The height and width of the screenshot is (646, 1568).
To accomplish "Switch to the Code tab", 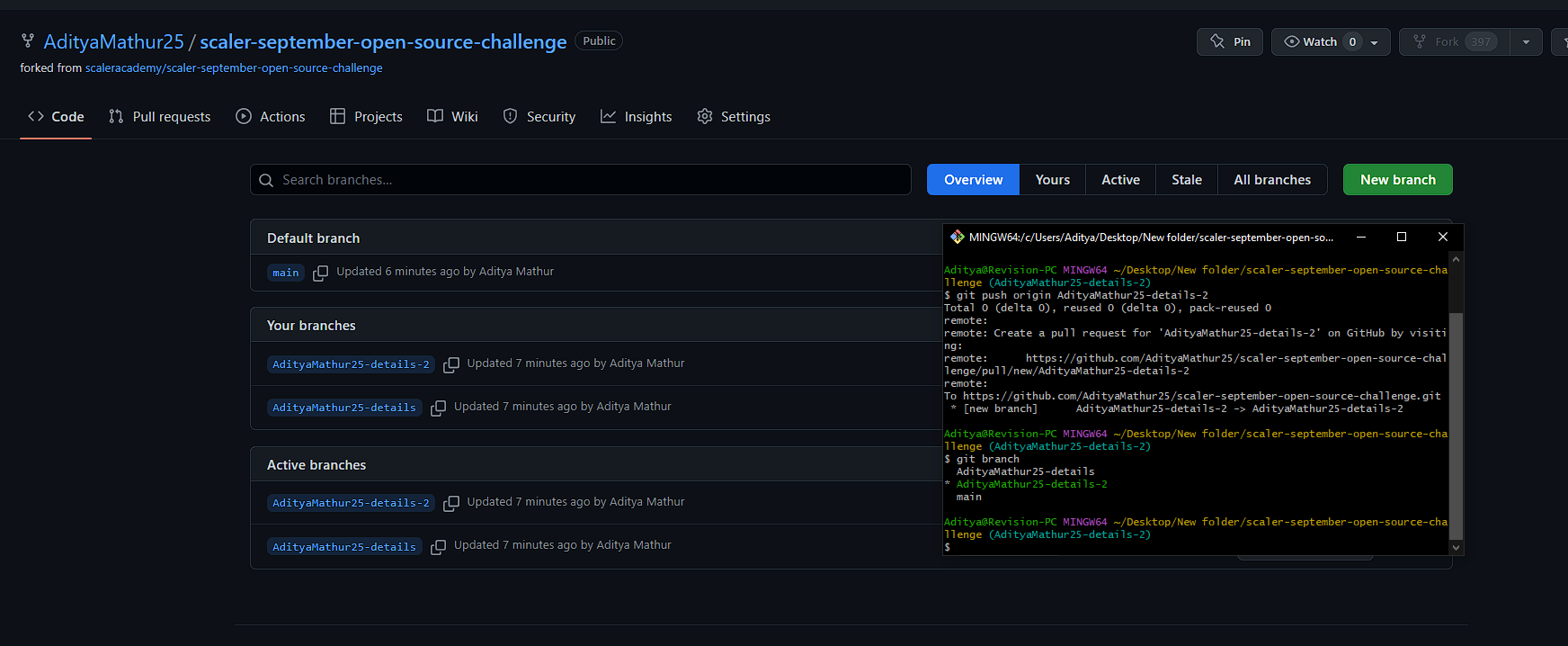I will tap(56, 116).
